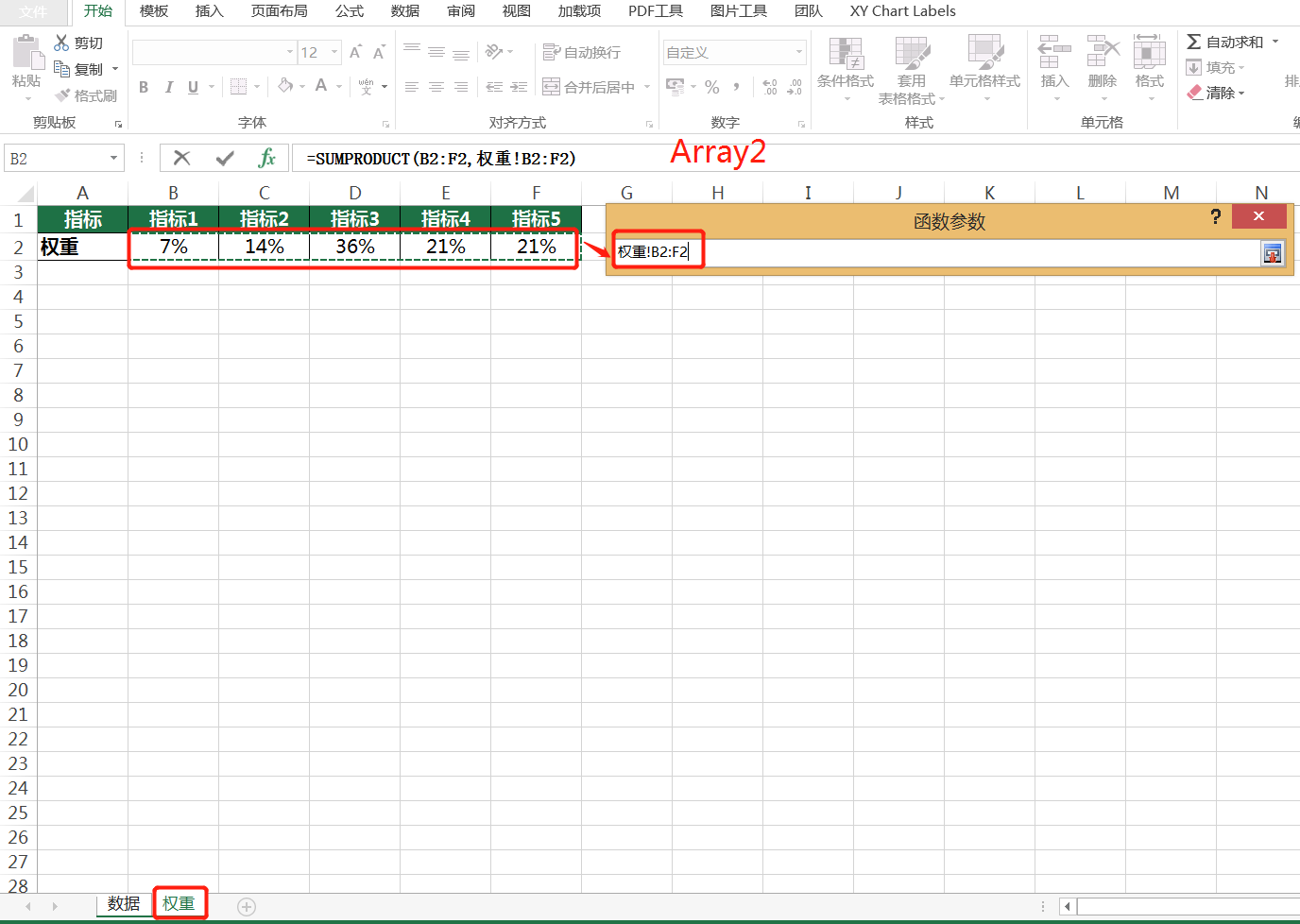
Task: Select column header H
Action: click(718, 193)
